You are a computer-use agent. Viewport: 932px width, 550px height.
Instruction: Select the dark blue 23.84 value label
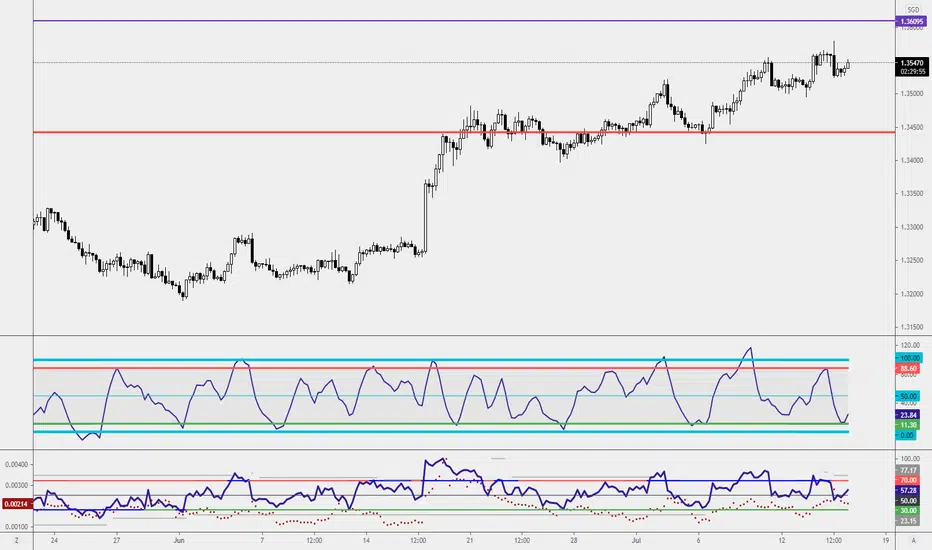(908, 415)
